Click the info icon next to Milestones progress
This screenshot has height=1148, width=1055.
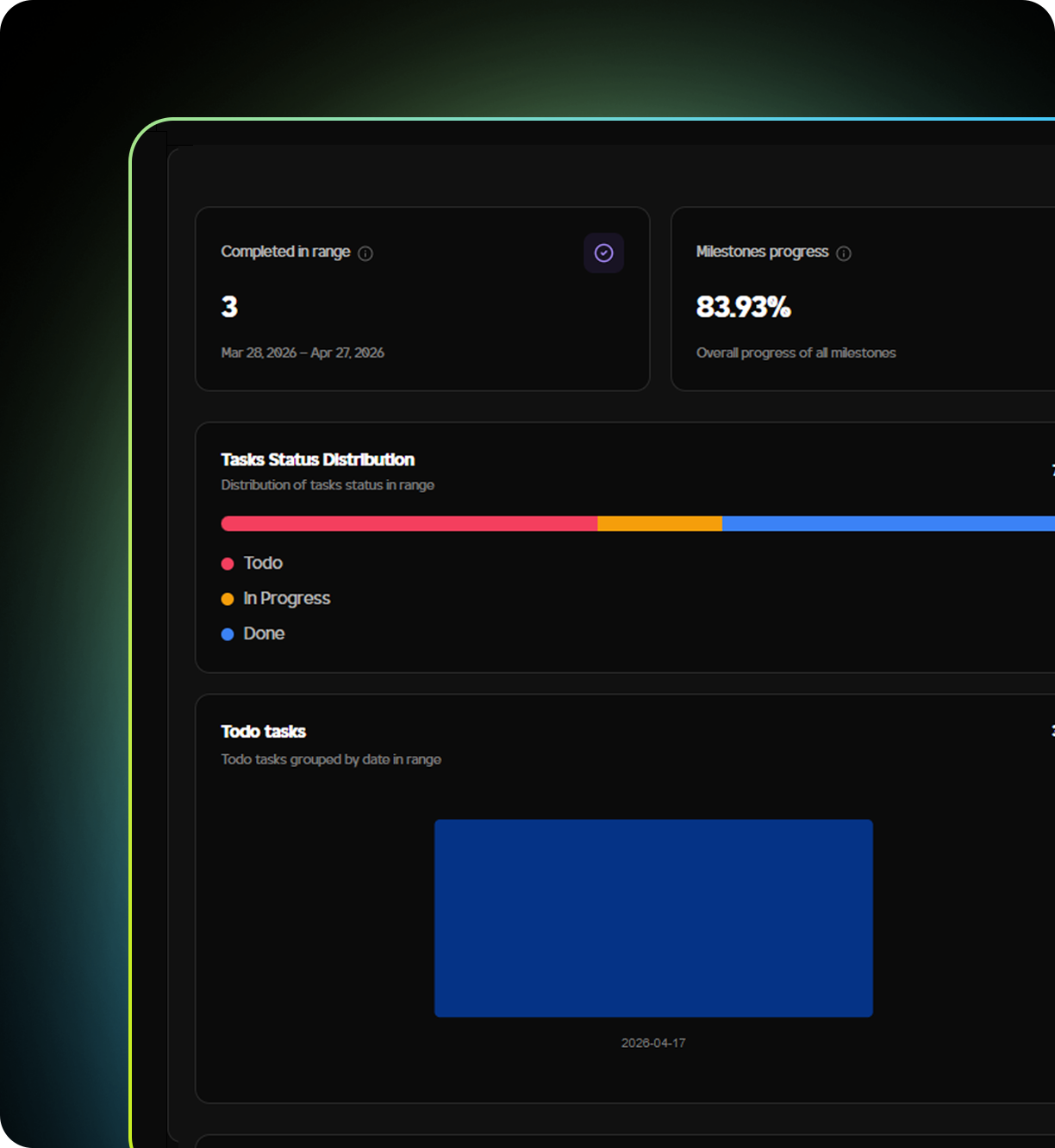coord(844,253)
